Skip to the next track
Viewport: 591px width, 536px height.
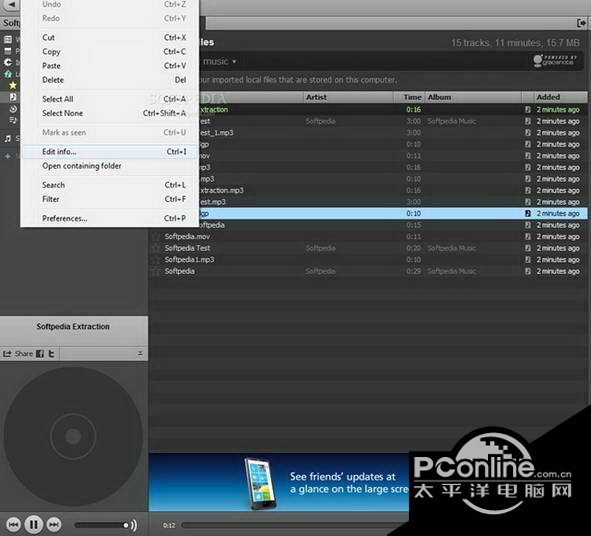[54, 524]
